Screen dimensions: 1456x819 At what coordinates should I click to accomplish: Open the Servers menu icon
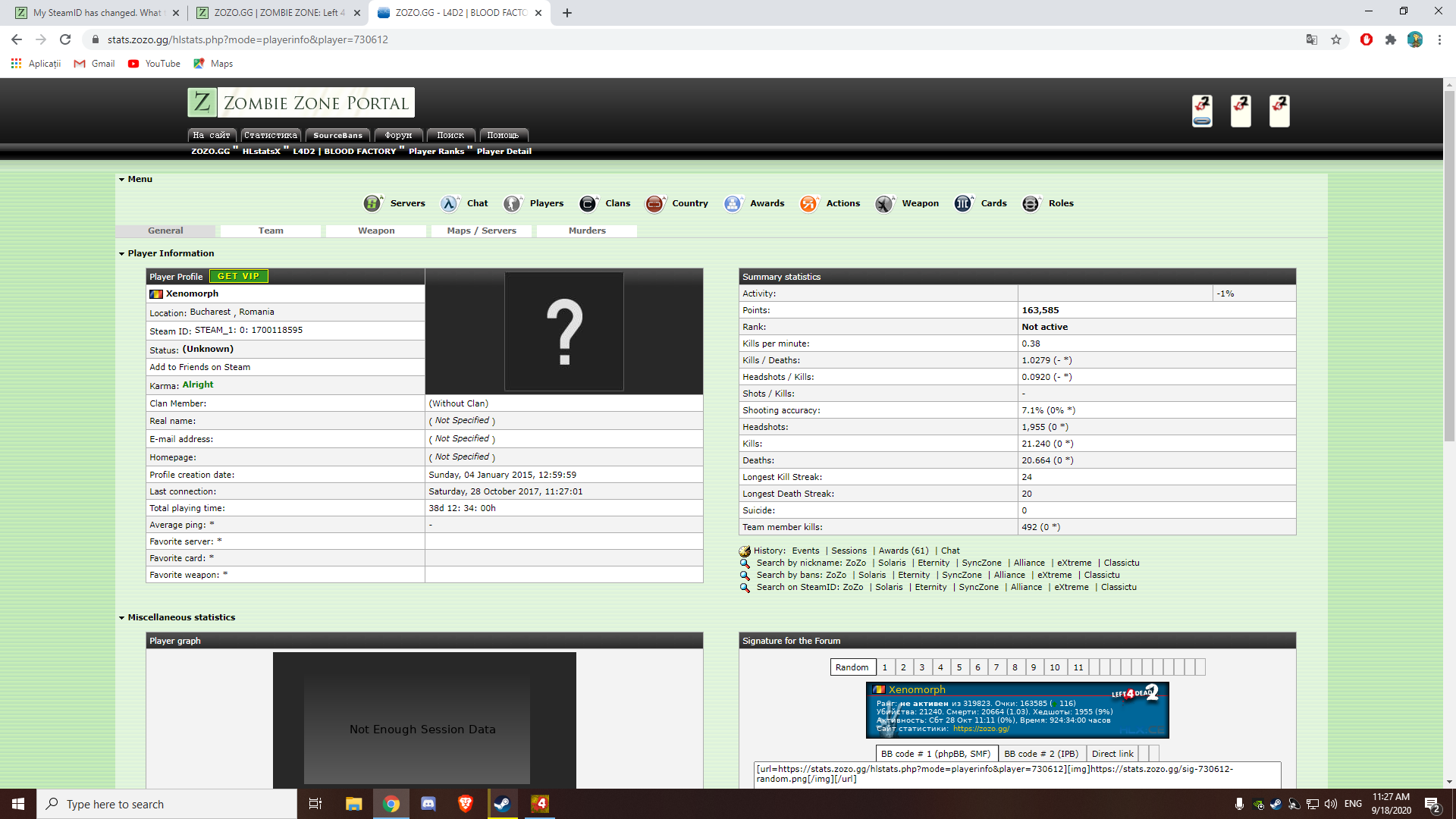pos(372,203)
